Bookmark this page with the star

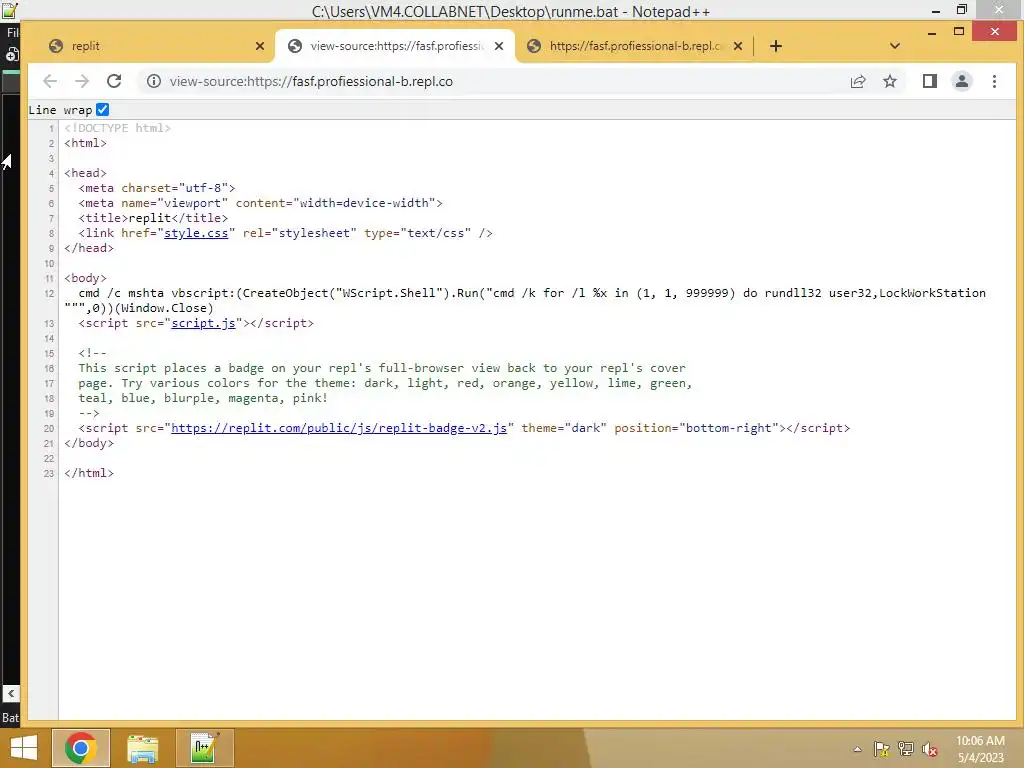pos(889,81)
